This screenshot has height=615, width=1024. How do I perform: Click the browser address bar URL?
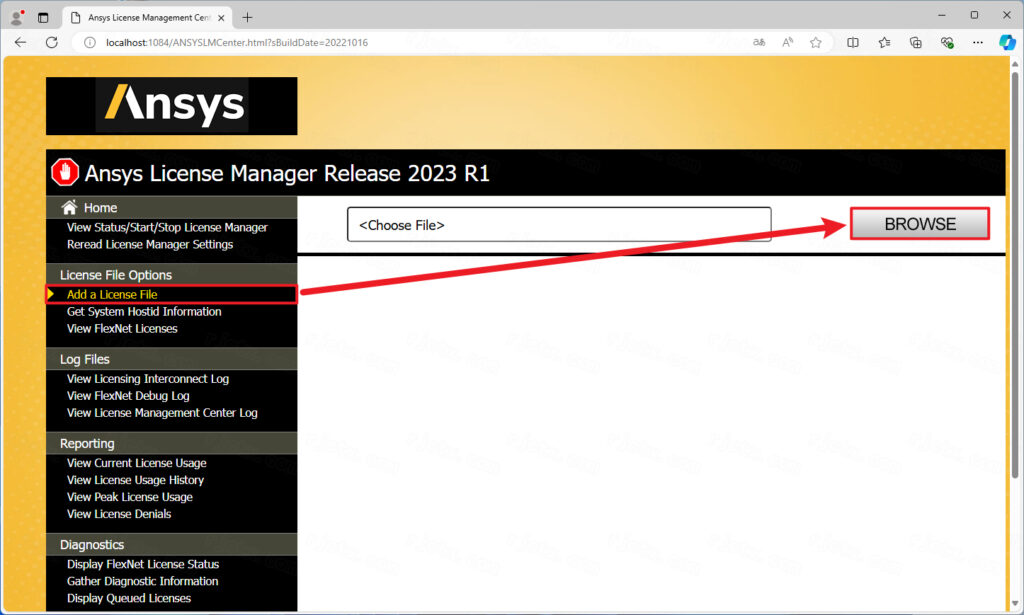point(237,42)
